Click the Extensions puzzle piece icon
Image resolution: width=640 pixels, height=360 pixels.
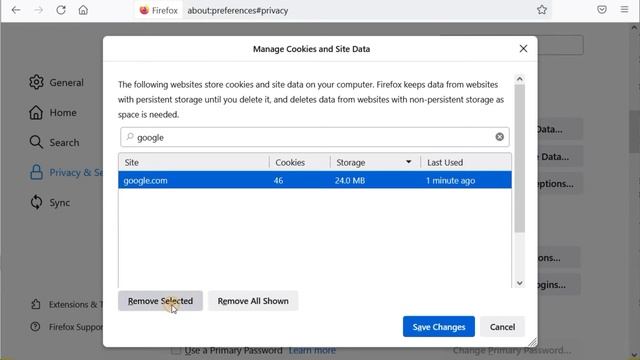(36, 304)
